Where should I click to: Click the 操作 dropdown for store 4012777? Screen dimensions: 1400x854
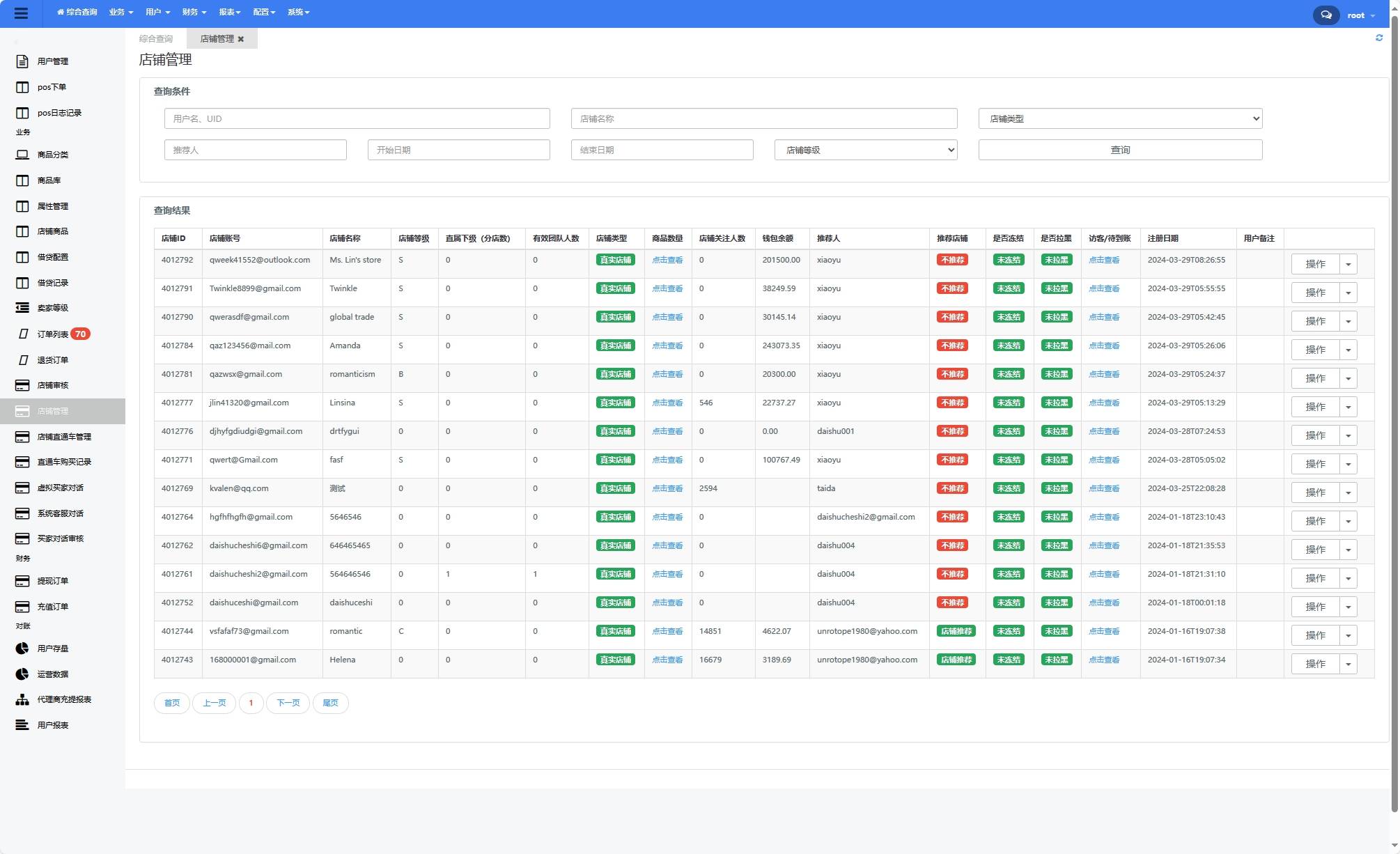pyautogui.click(x=1348, y=407)
